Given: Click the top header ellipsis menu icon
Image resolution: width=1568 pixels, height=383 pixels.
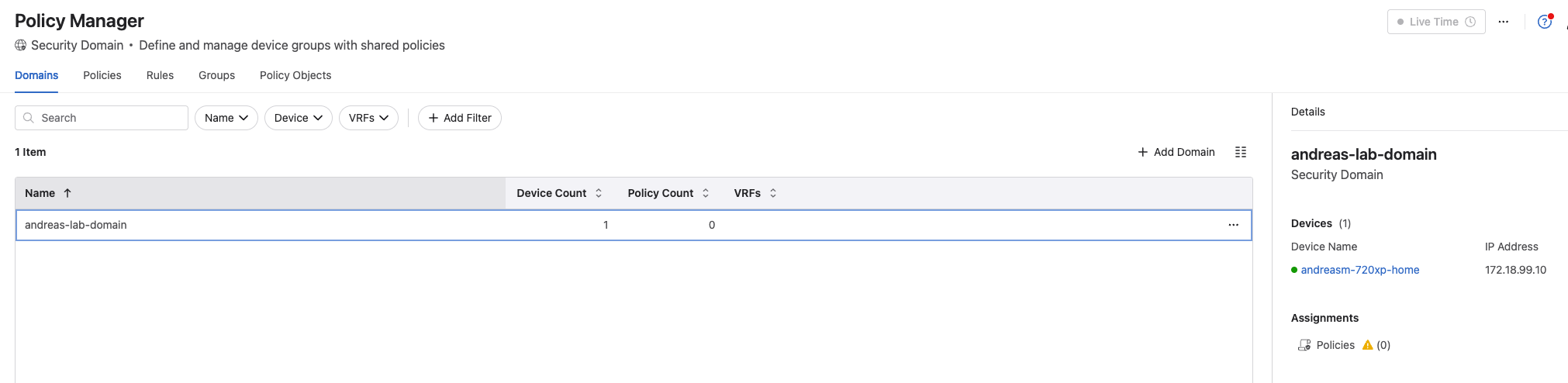Looking at the screenshot, I should [x=1503, y=22].
